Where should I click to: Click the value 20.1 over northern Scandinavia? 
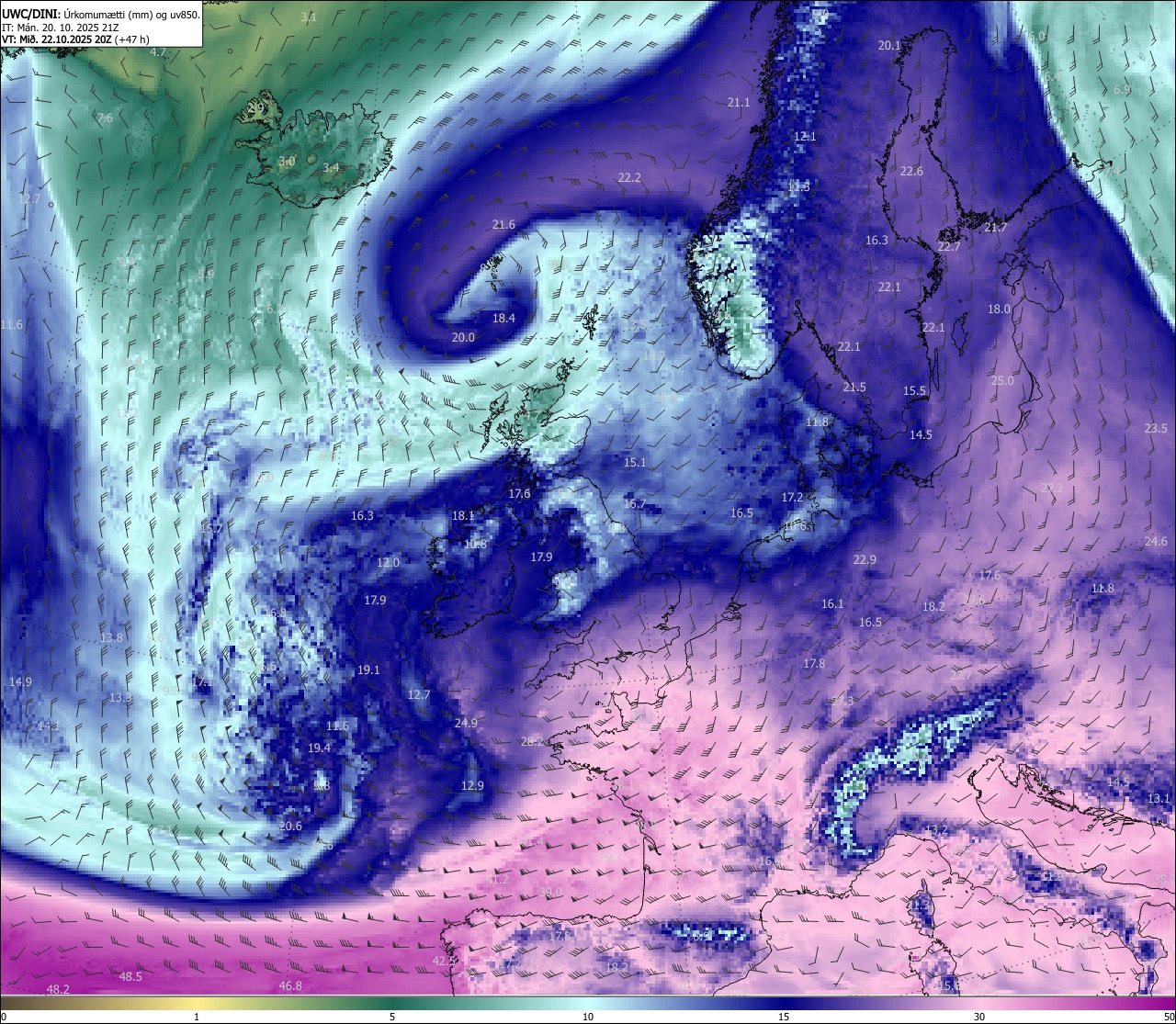(889, 45)
